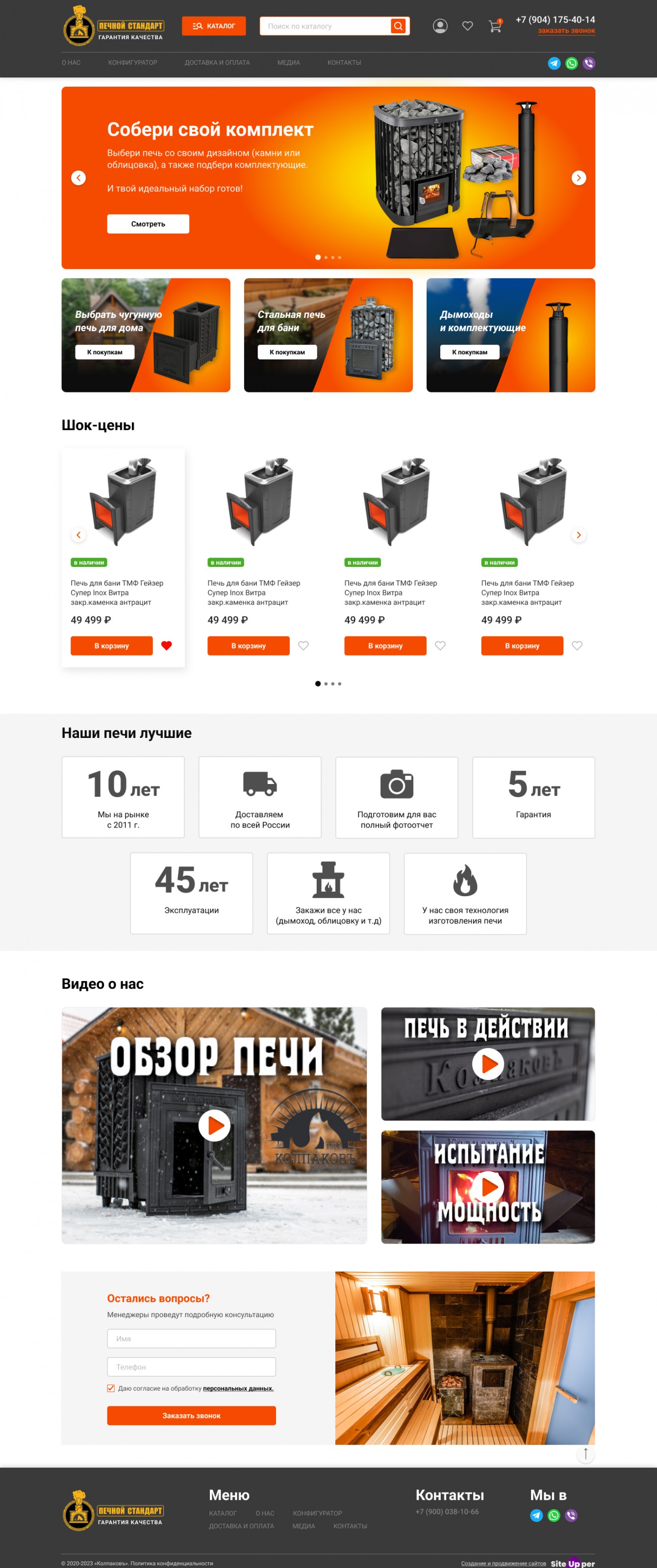
Task: Click the Viber icon in the footer
Action: pos(571,1515)
